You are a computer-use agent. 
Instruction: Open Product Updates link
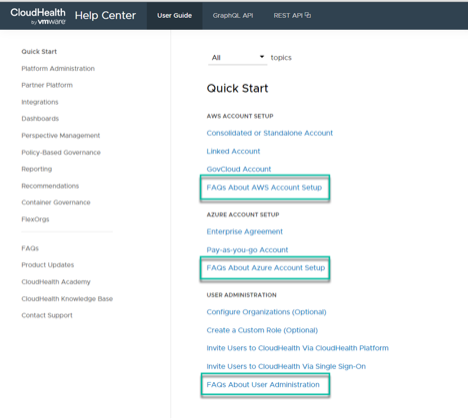coord(48,265)
